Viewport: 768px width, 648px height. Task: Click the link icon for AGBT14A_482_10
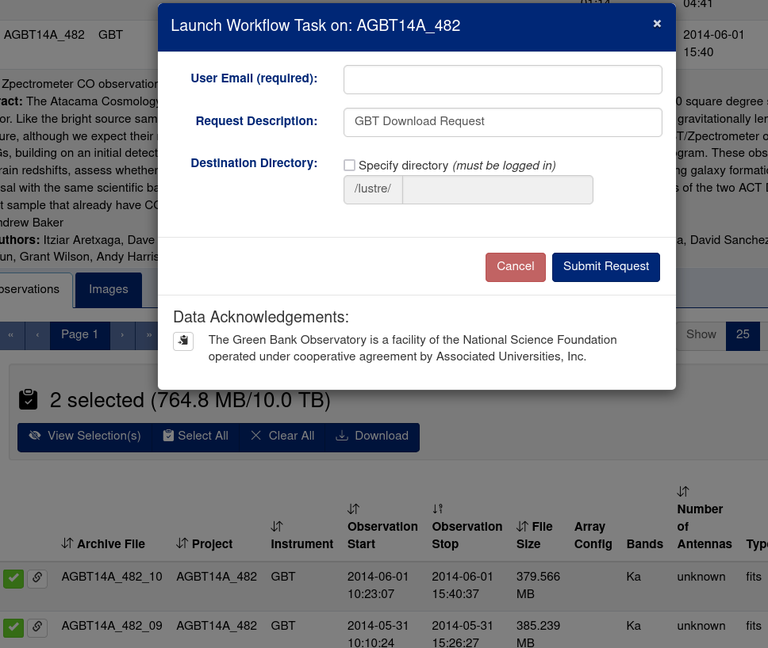point(37,578)
